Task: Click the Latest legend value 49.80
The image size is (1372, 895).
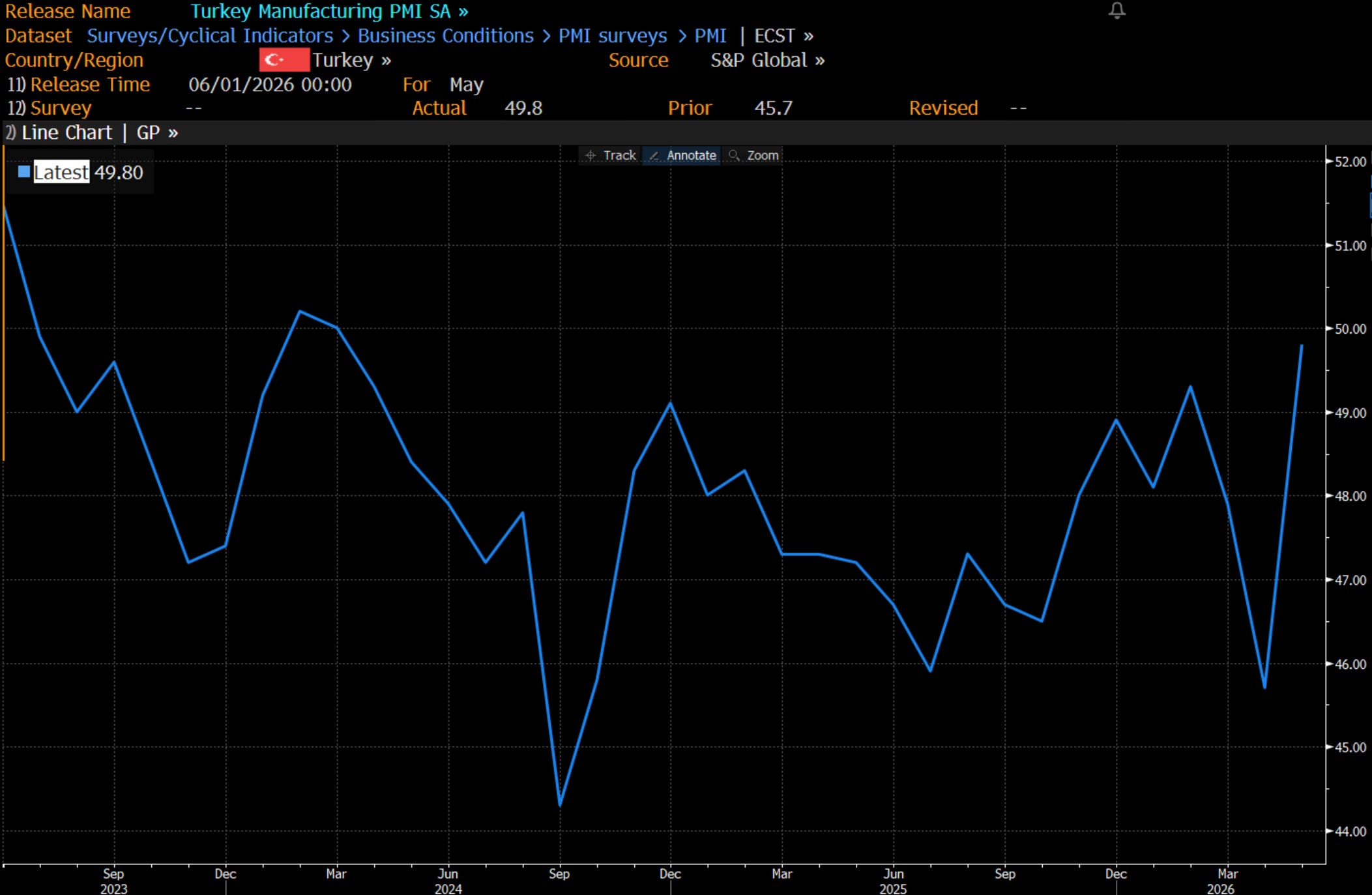Action: pos(119,172)
